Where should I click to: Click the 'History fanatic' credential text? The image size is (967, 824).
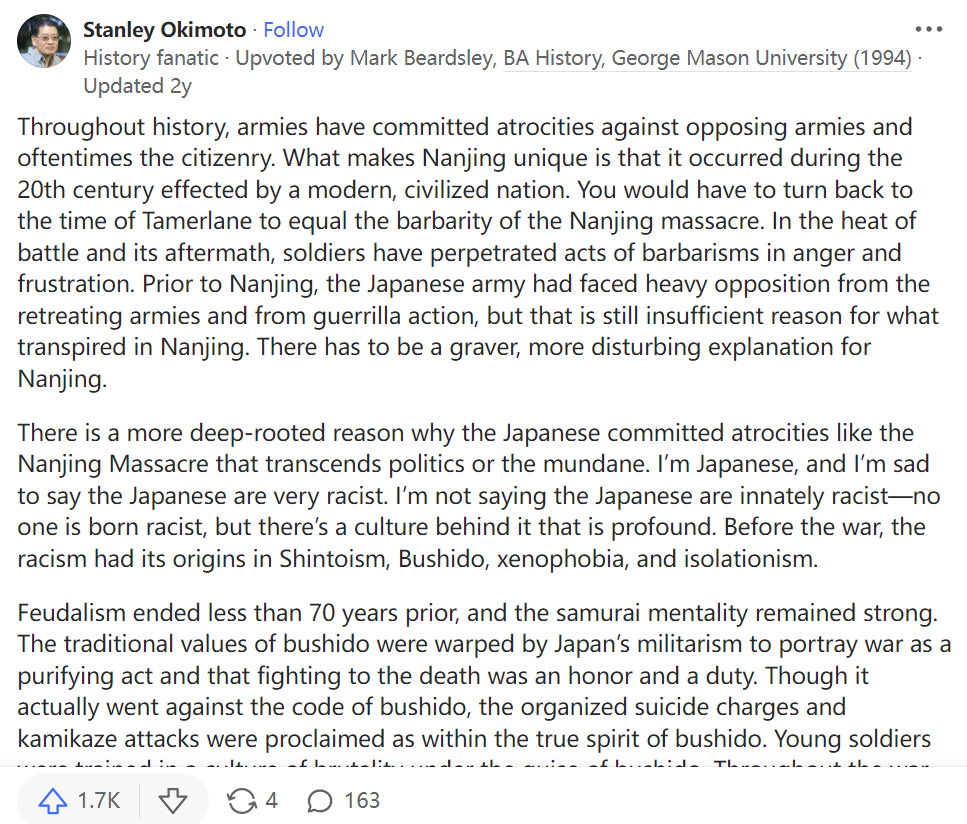(151, 58)
